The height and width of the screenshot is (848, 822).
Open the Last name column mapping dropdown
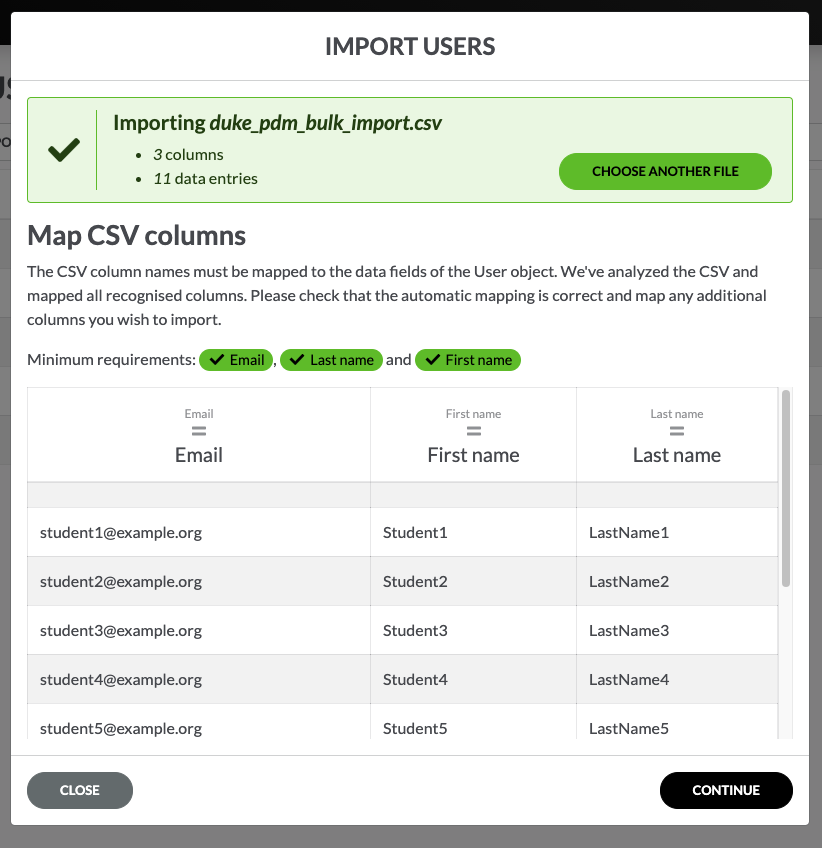(677, 455)
